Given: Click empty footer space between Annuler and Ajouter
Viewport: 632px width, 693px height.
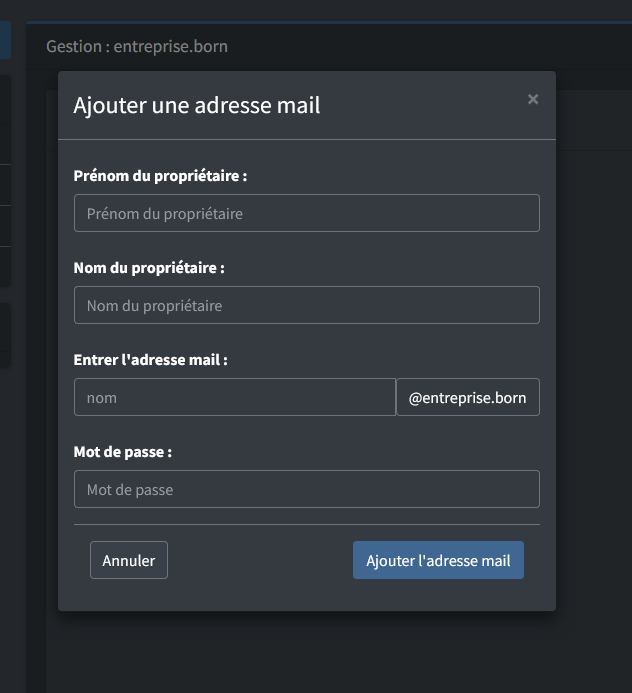Looking at the screenshot, I should [260, 560].
